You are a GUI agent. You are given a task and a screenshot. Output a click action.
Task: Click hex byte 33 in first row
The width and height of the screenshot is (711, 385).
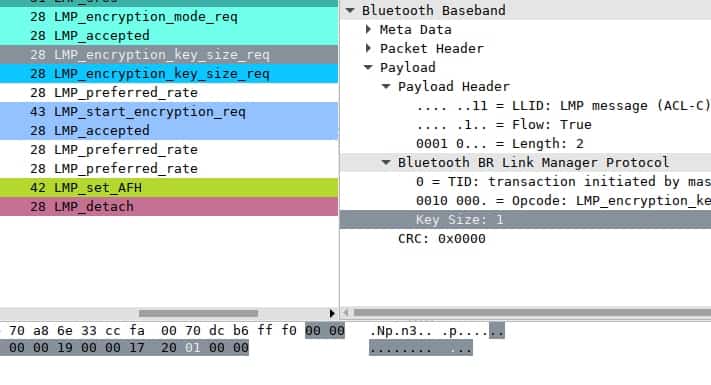[x=88, y=331]
